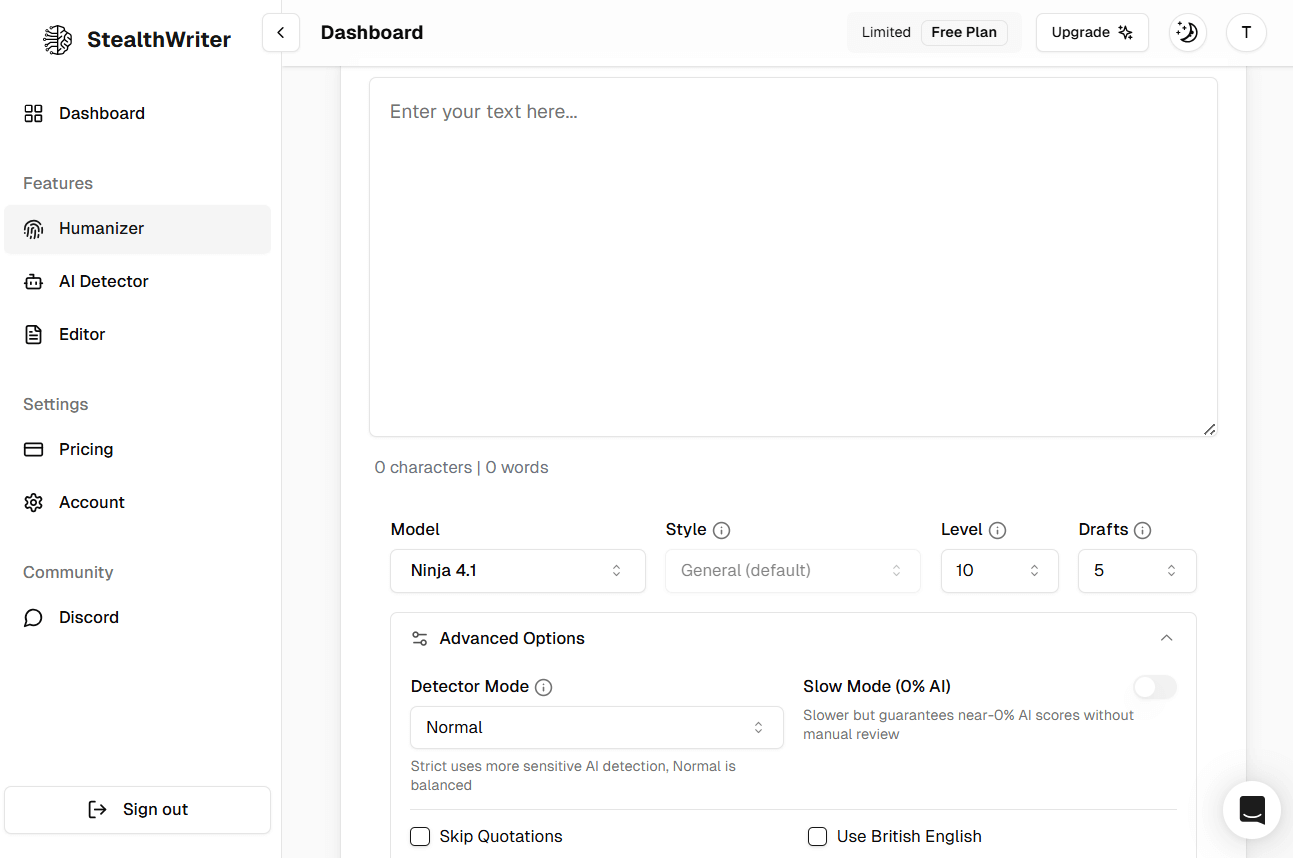Image resolution: width=1293 pixels, height=858 pixels.
Task: Click the Advanced Options sliders icon
Action: tap(420, 638)
